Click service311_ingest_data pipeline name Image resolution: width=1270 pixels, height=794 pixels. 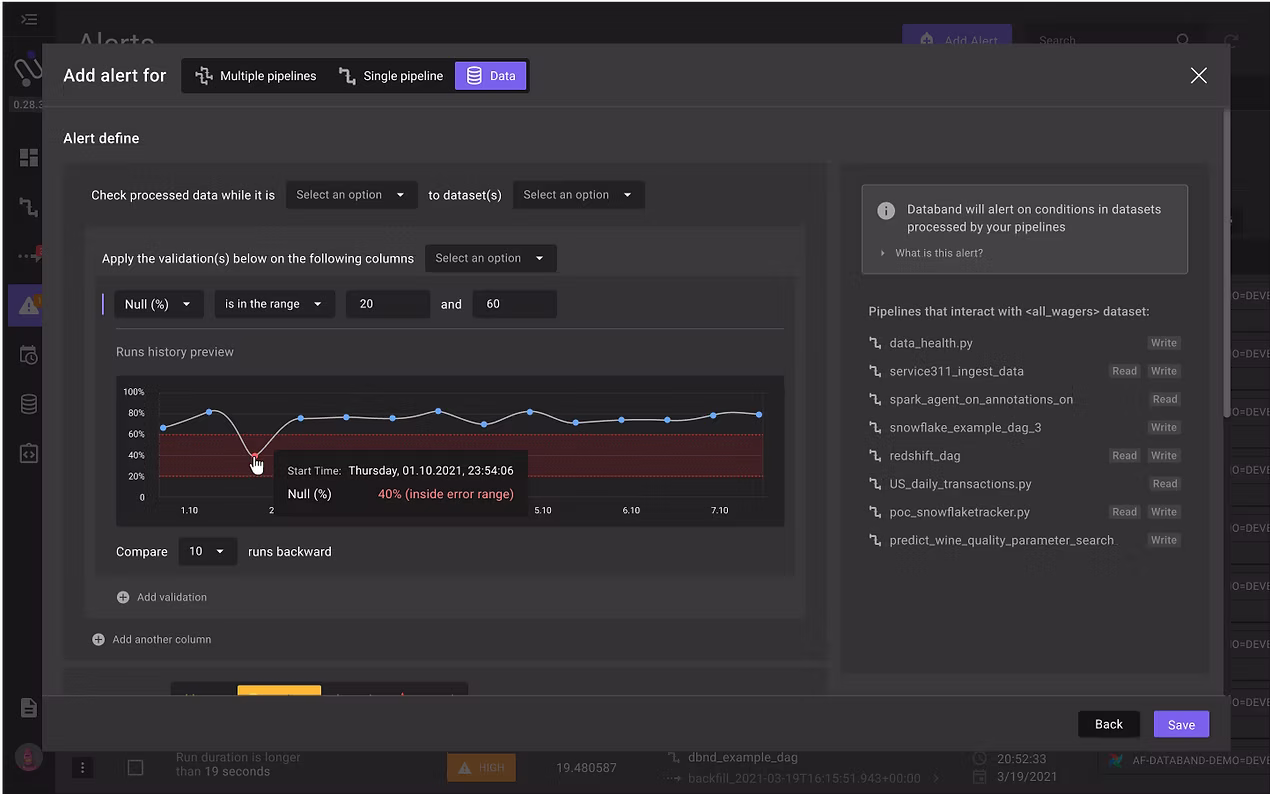pos(957,371)
